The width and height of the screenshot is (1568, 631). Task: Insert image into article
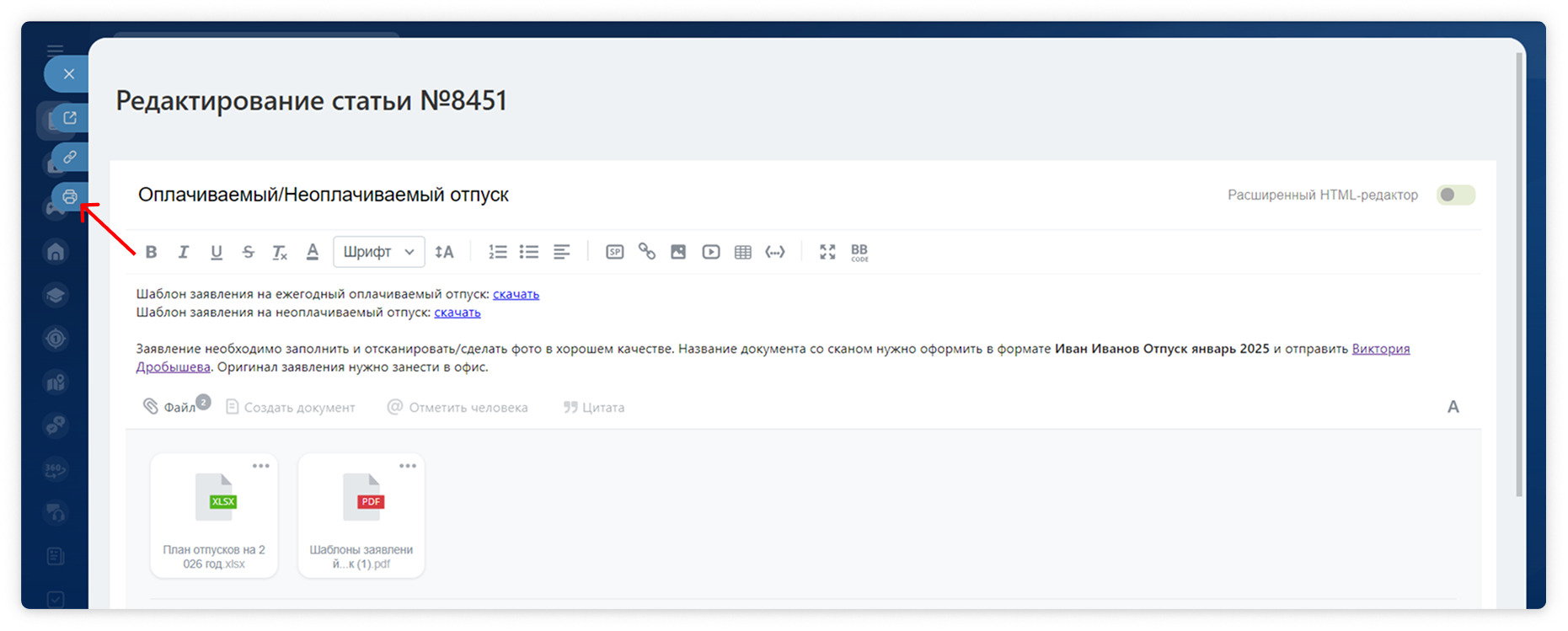tap(678, 252)
